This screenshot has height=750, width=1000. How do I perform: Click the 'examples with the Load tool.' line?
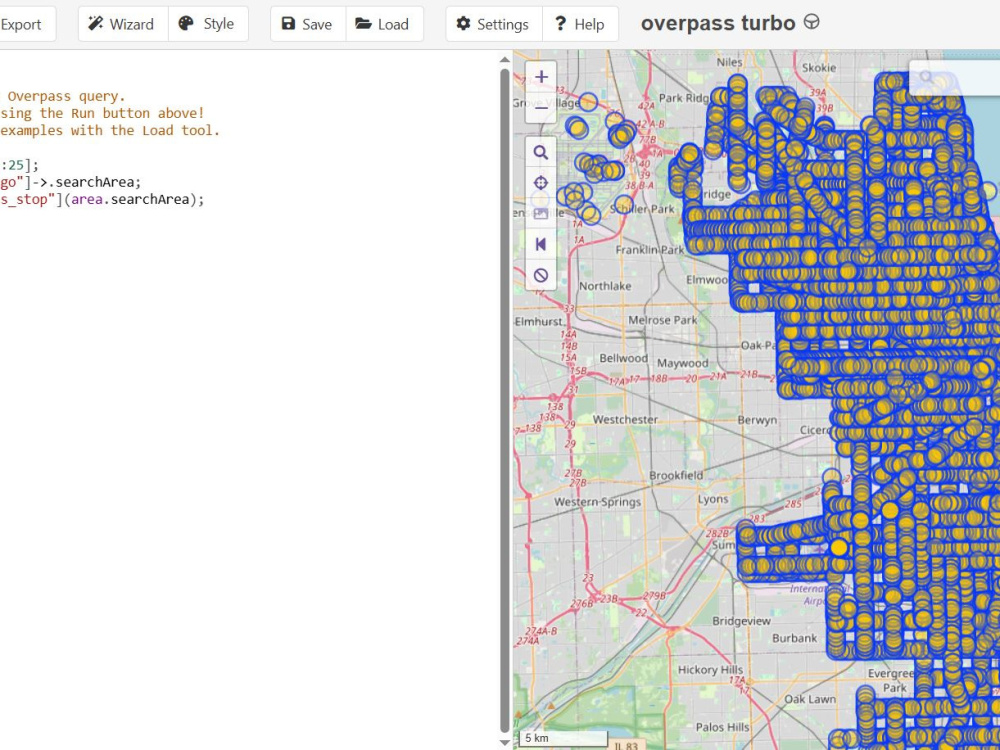coord(110,130)
